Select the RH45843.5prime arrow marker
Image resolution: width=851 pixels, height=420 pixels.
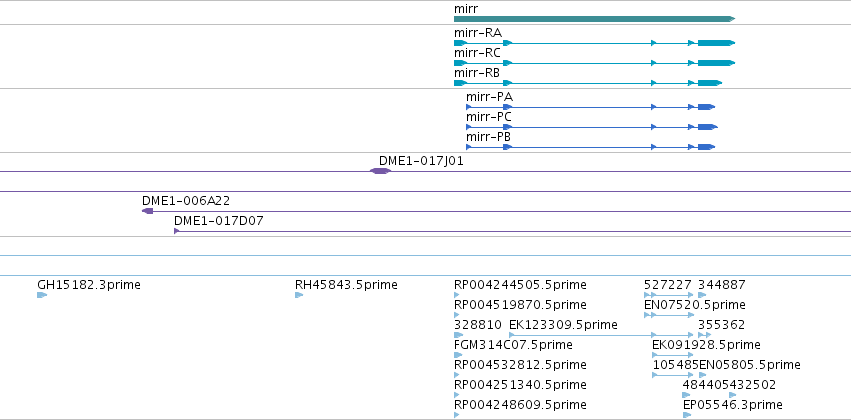point(299,295)
